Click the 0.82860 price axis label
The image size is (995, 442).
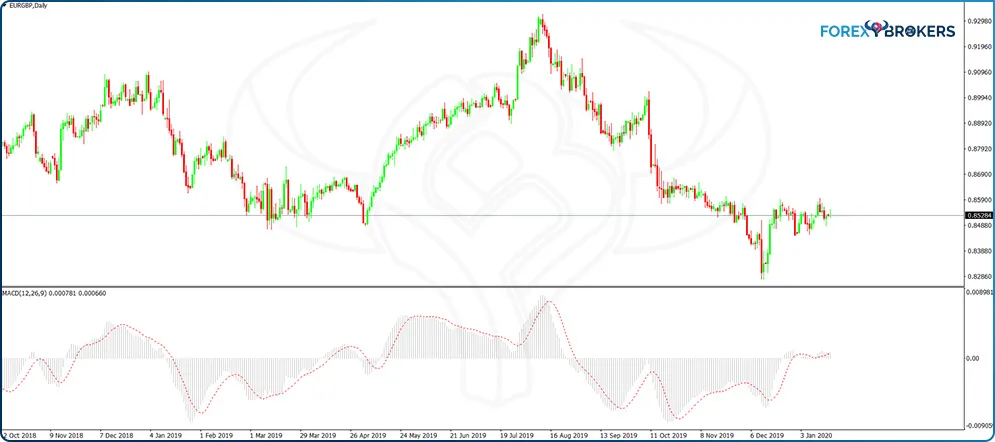(x=979, y=276)
